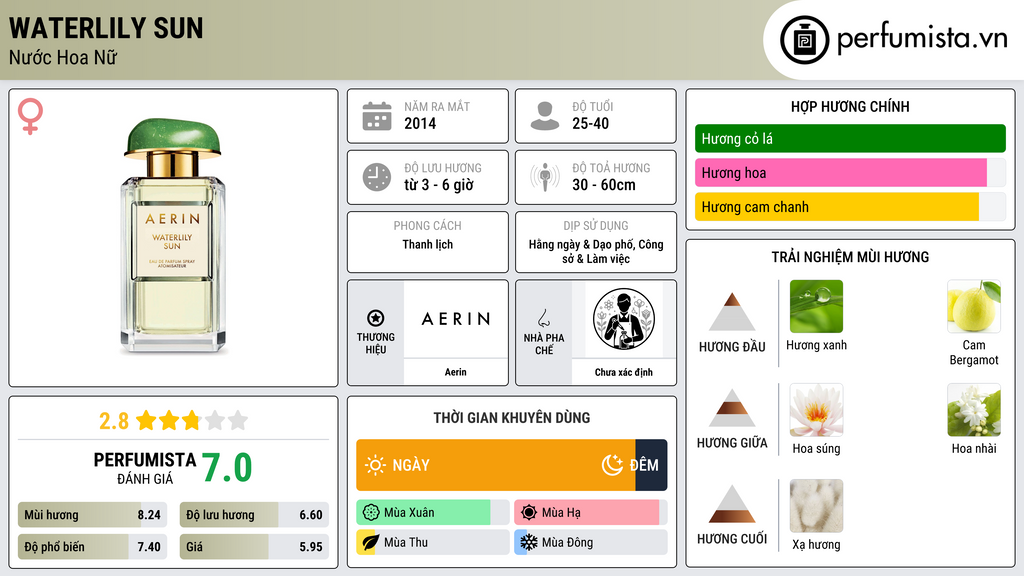The width and height of the screenshot is (1024, 576).
Task: Click the sun icon for Mùa Hạ
Action: 529,513
